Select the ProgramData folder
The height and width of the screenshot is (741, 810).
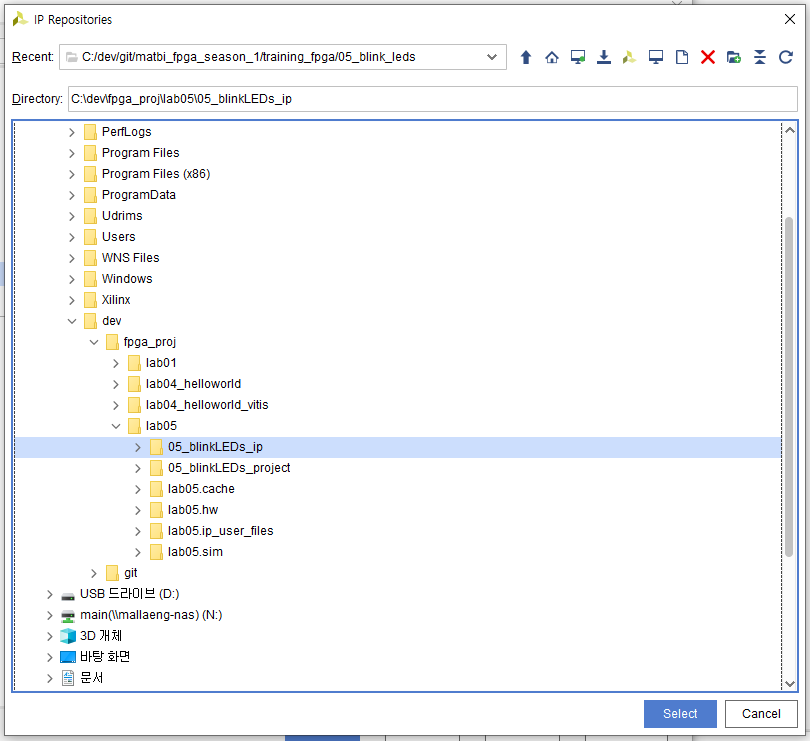click(138, 195)
